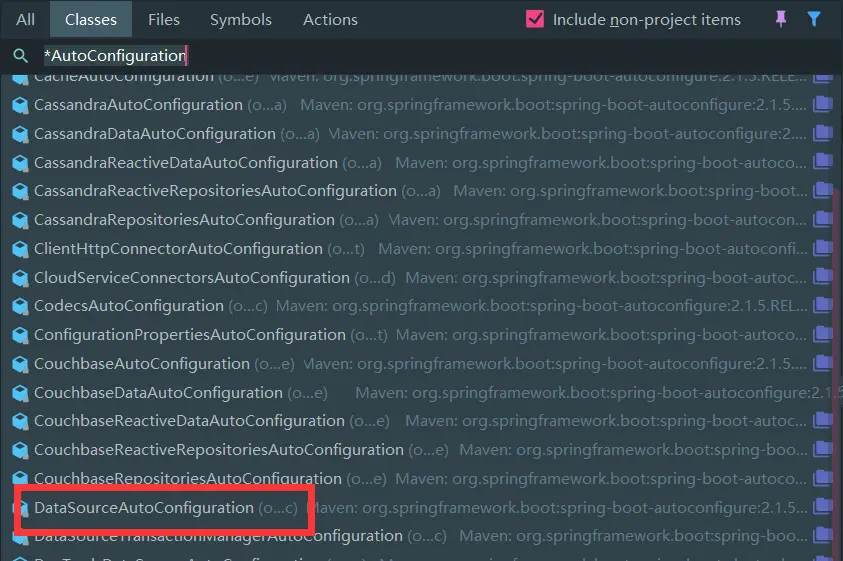Toggle Include non-project items checkbox

(x=535, y=19)
